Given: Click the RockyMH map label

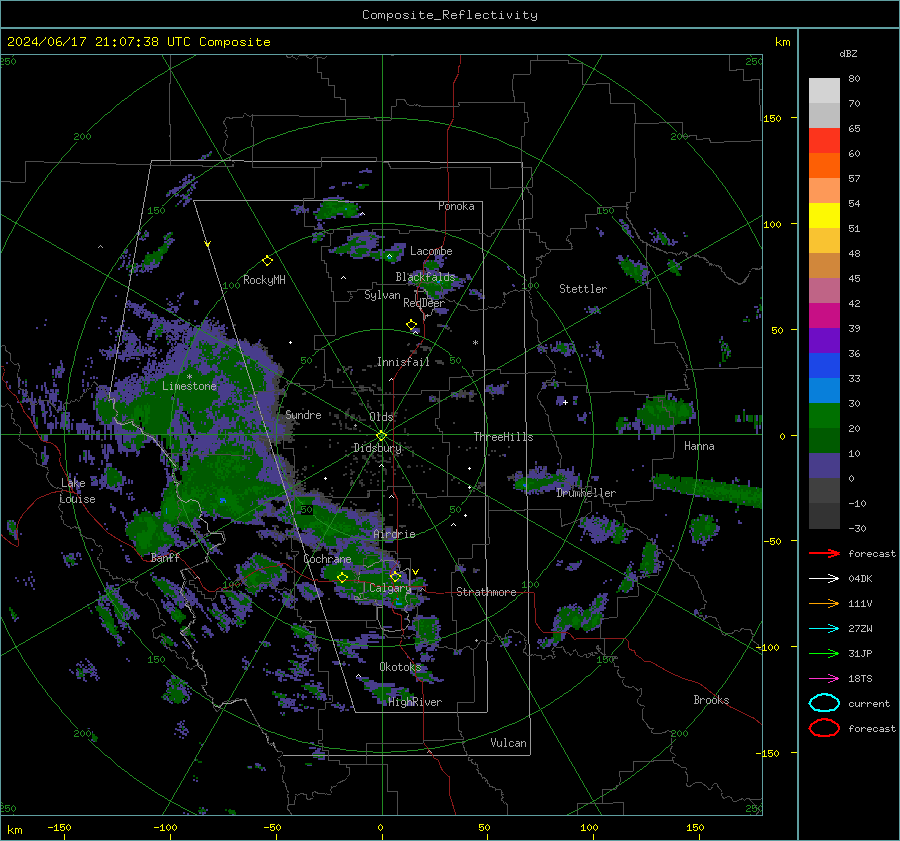Looking at the screenshot, I should pyautogui.click(x=264, y=280).
